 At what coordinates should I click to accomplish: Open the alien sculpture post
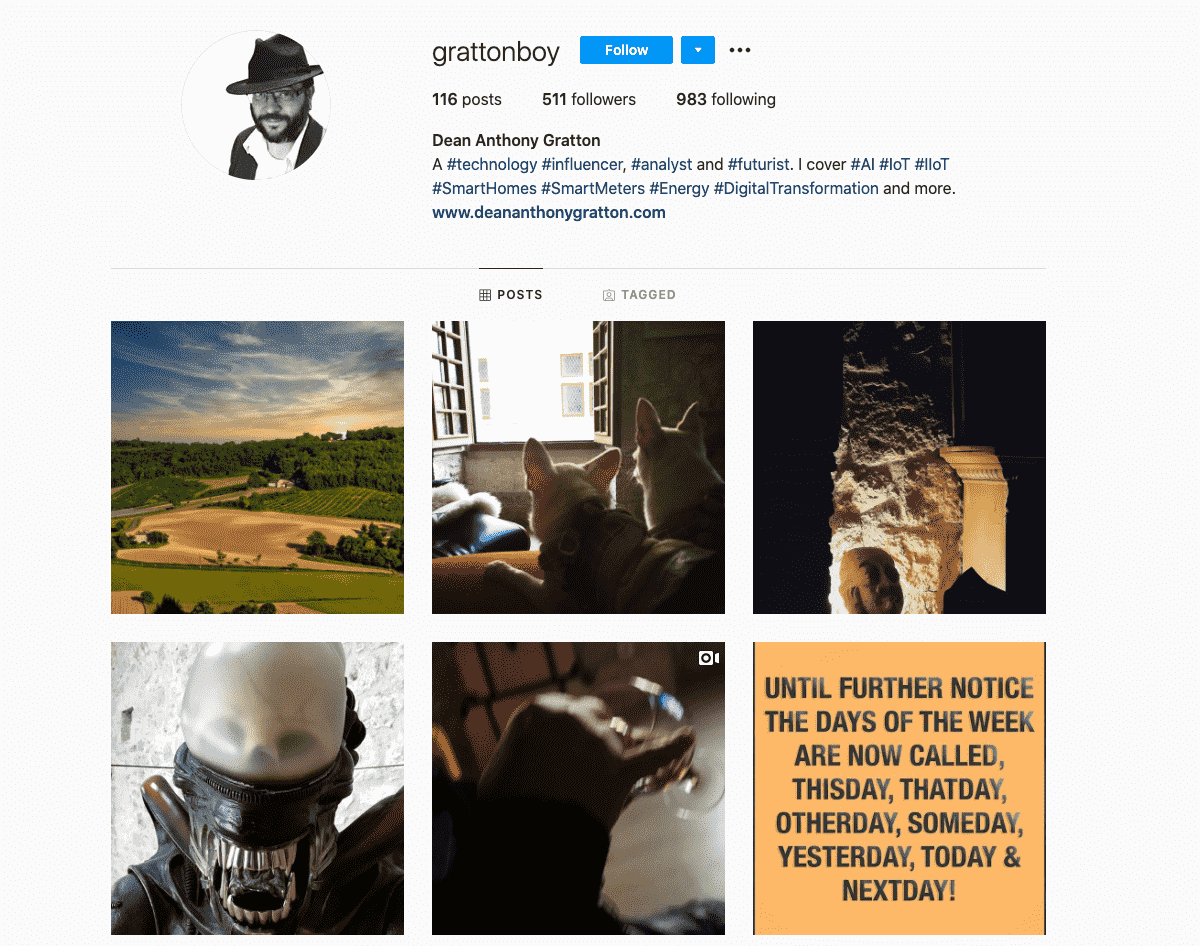click(x=257, y=788)
